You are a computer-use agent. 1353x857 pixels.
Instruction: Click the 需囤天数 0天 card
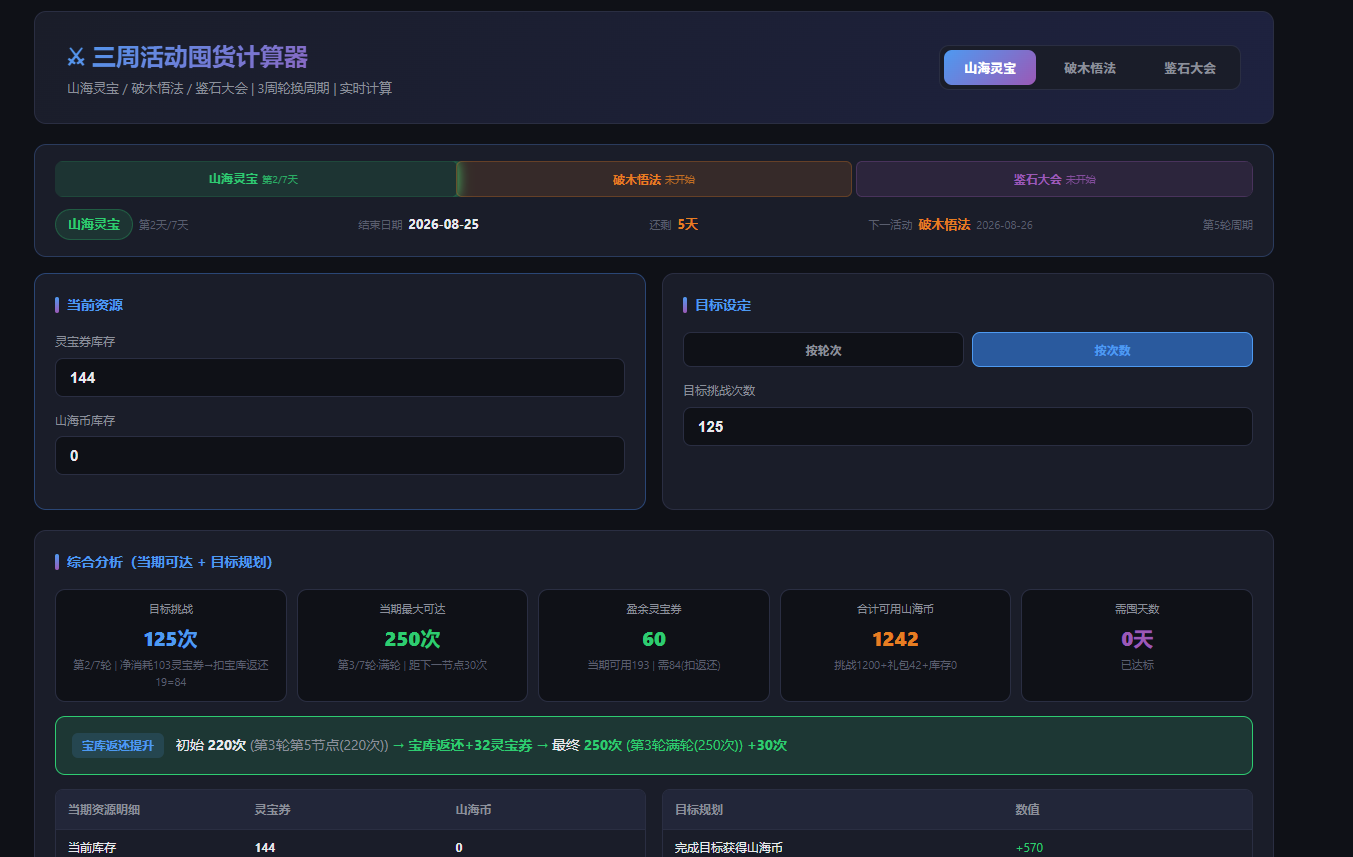pyautogui.click(x=1137, y=645)
